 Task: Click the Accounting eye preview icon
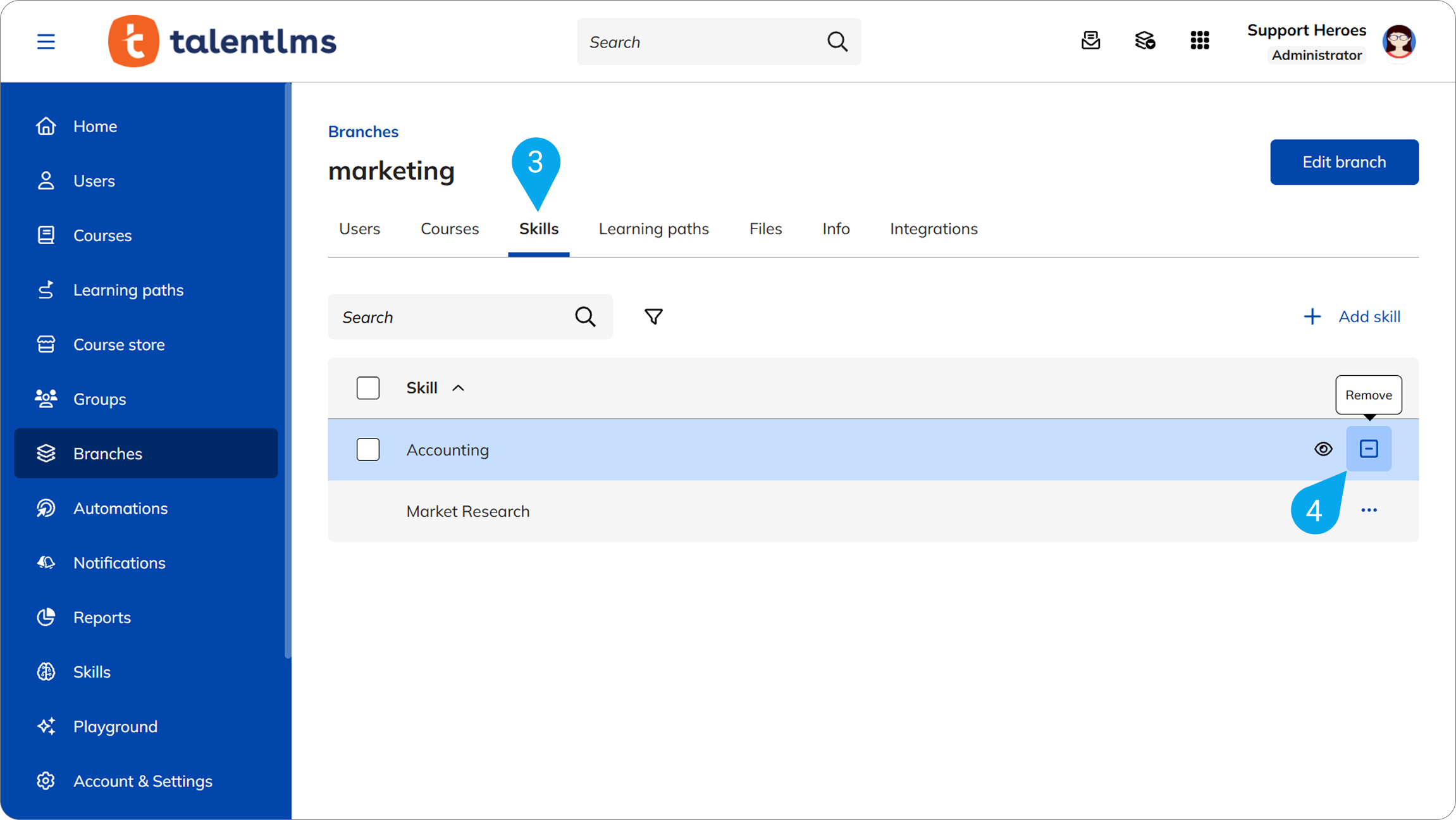(1323, 449)
